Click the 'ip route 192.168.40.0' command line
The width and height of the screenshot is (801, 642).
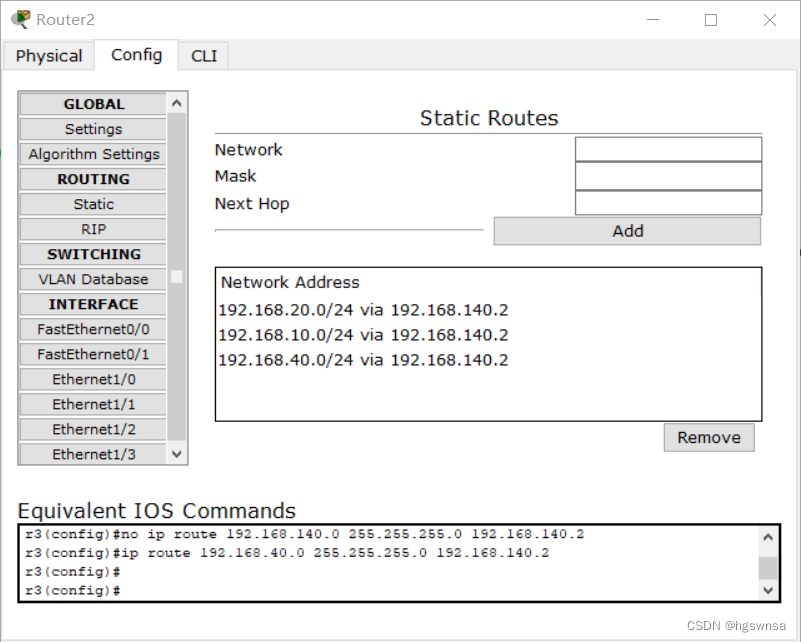click(x=287, y=553)
